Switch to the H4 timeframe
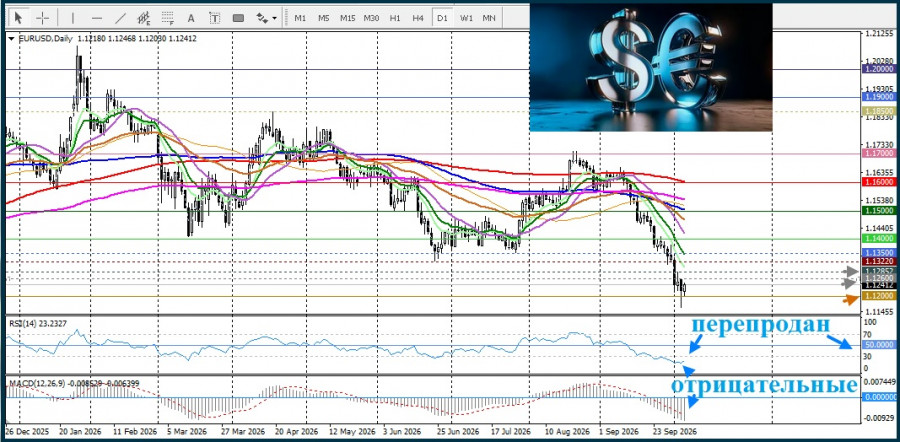 (418, 18)
